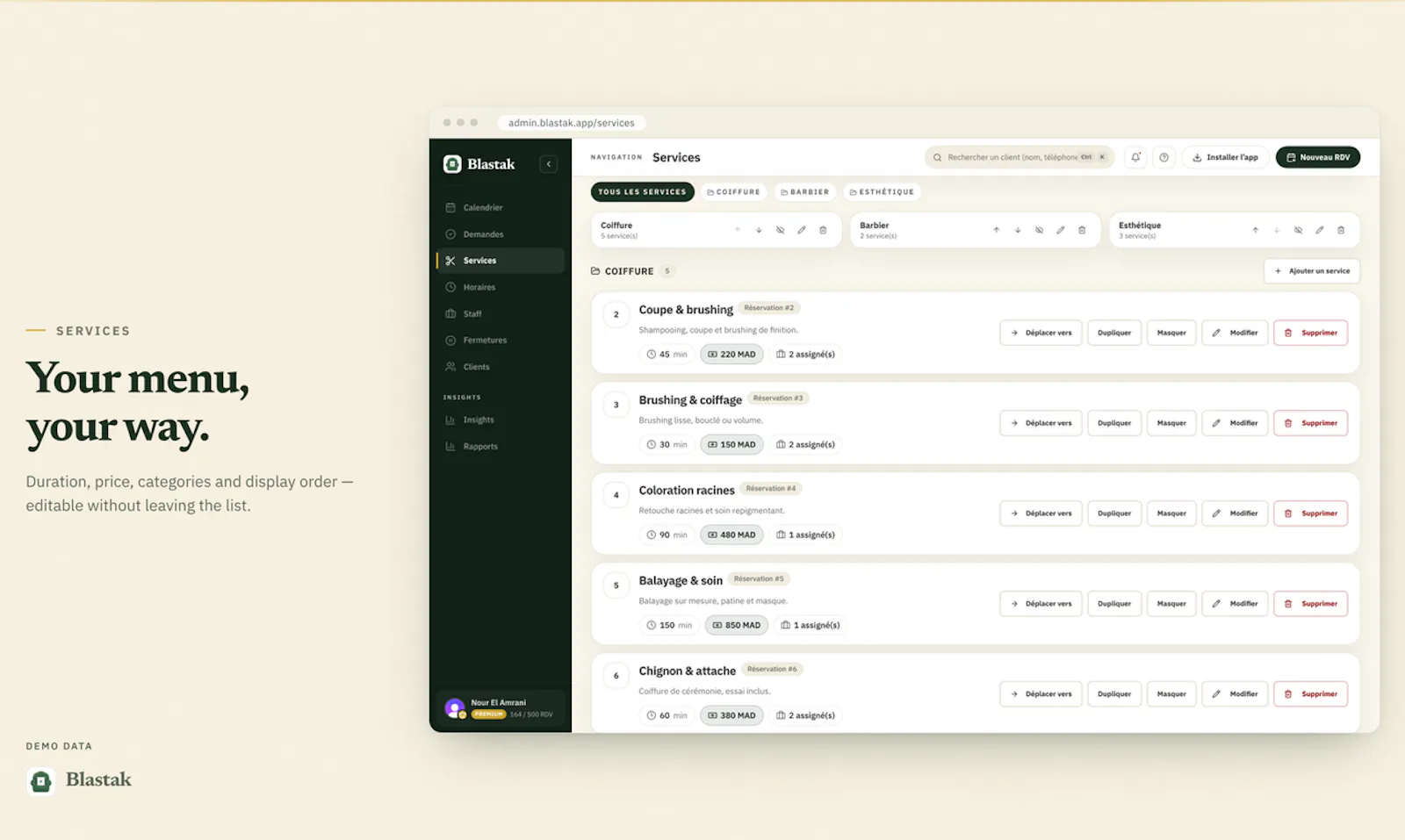Edit the Barbier category pencil icon
Viewport: 1405px width, 840px height.
click(1060, 230)
